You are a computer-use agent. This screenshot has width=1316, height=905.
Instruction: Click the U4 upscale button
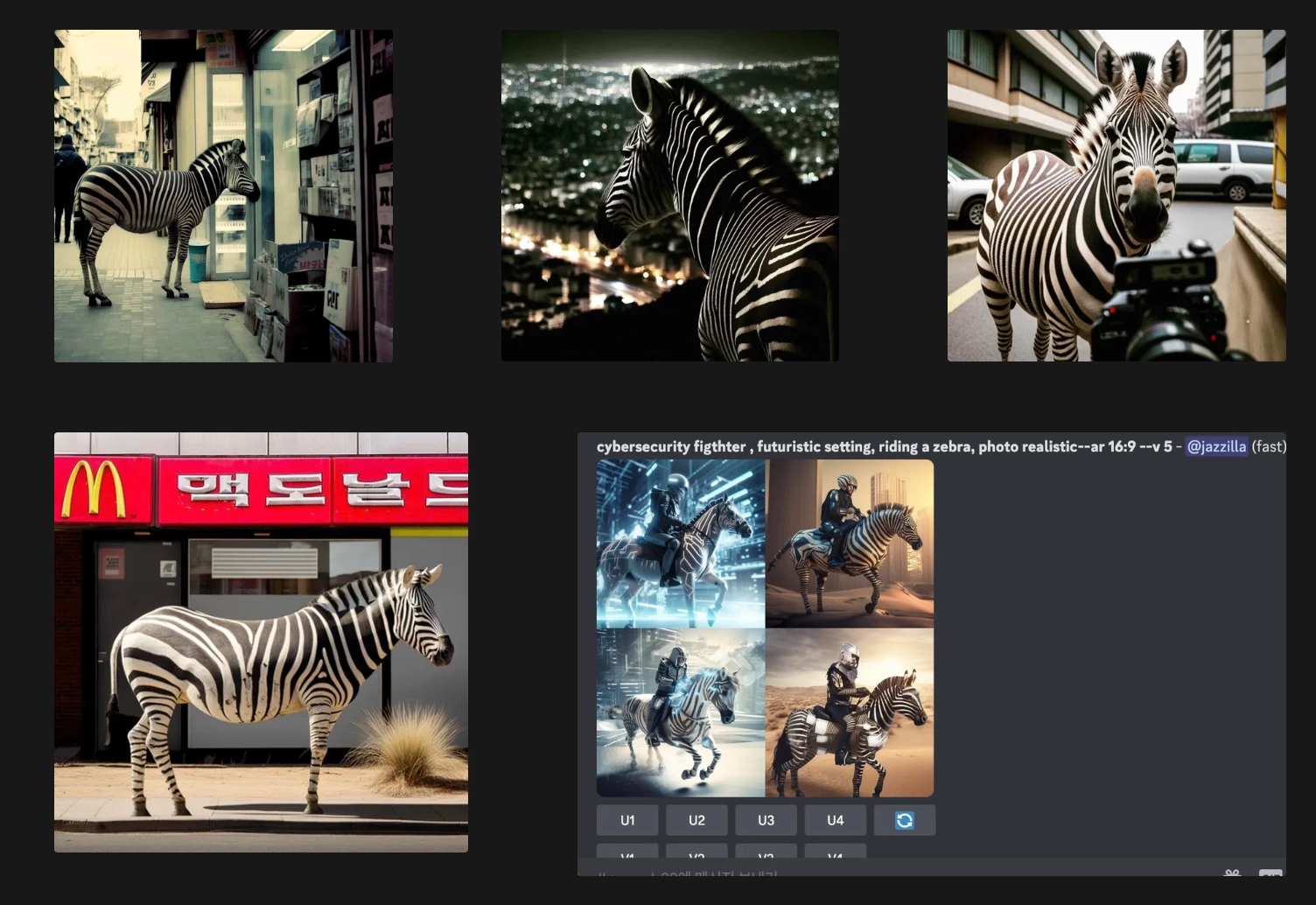tap(836, 820)
